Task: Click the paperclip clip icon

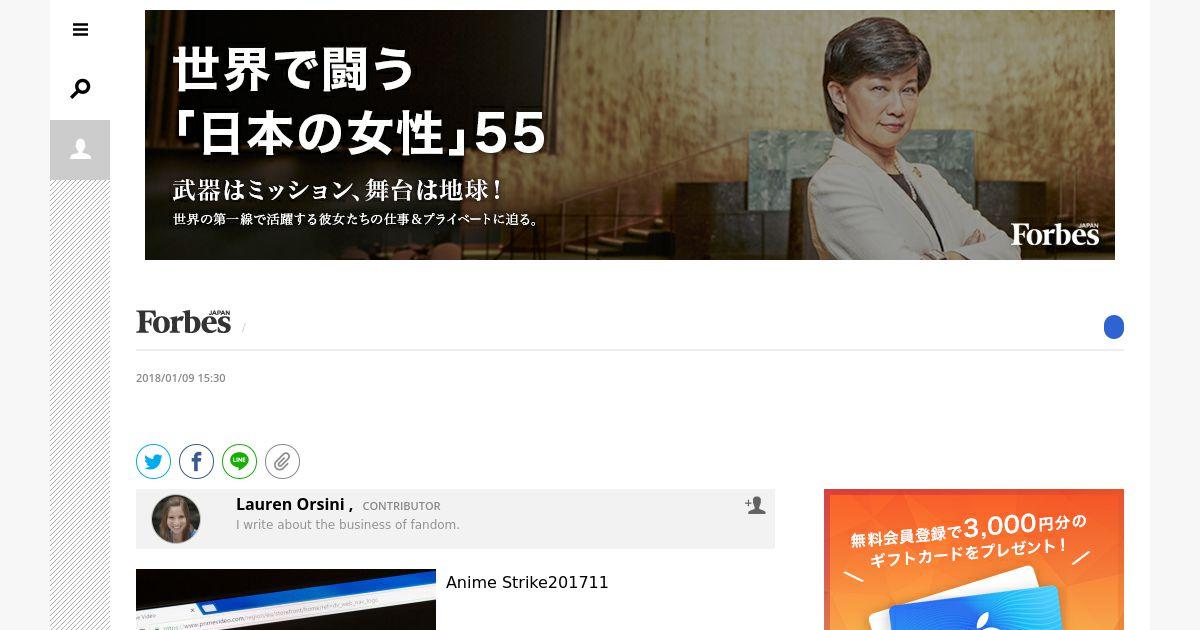Action: click(x=282, y=461)
